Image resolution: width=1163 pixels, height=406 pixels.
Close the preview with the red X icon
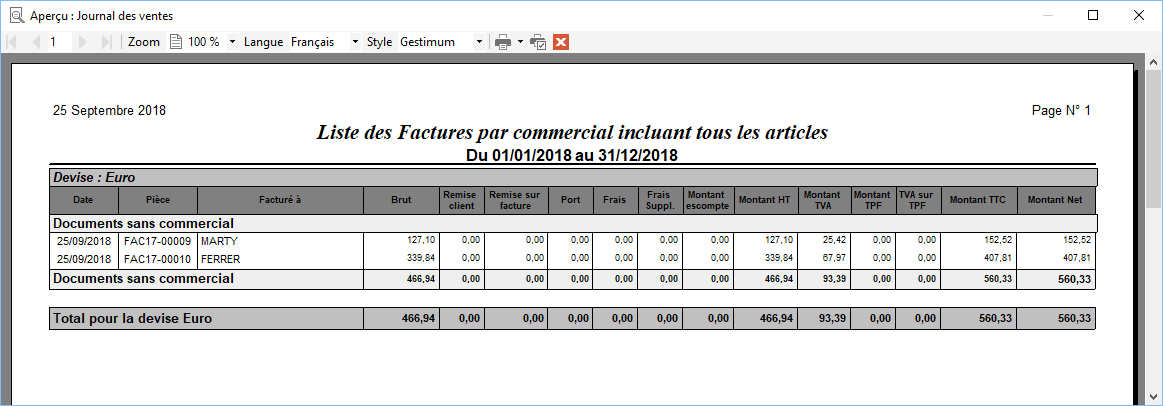561,42
